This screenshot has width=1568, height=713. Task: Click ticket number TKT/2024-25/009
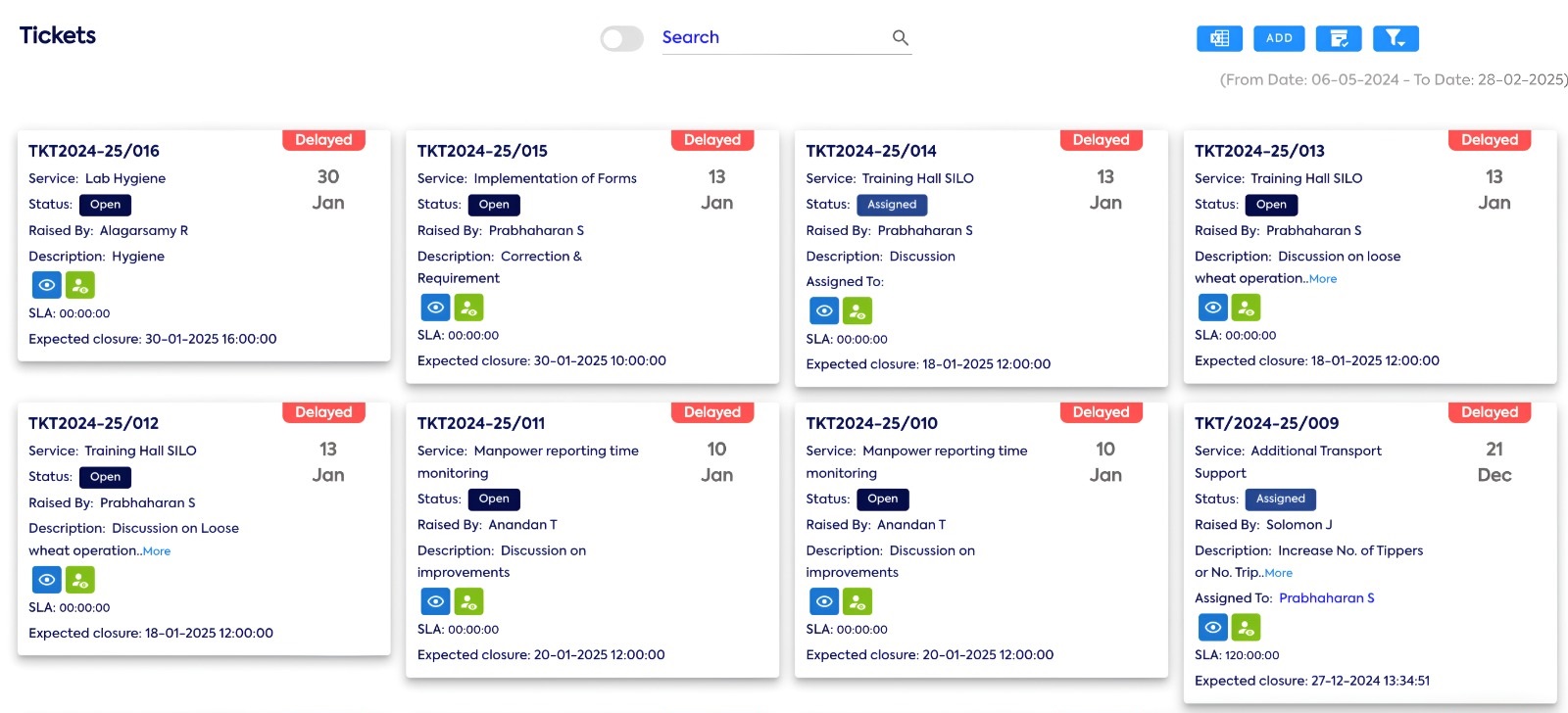tap(1267, 423)
